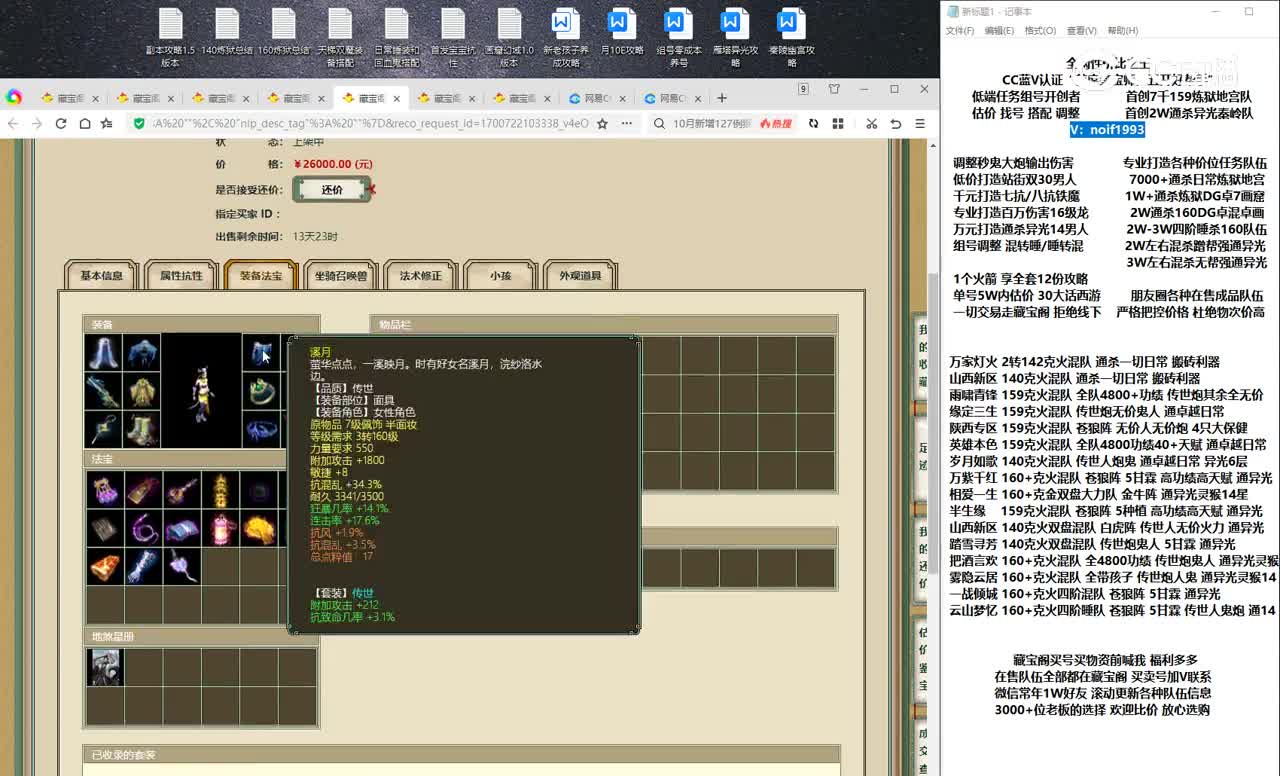Switch to the 小孩 tab

(500, 276)
